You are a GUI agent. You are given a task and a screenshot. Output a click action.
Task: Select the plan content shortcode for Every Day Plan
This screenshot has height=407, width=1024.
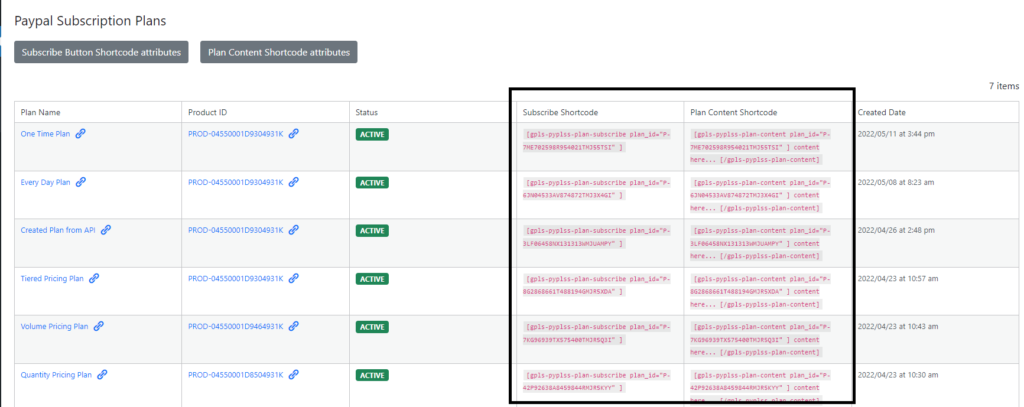pyautogui.click(x=761, y=195)
